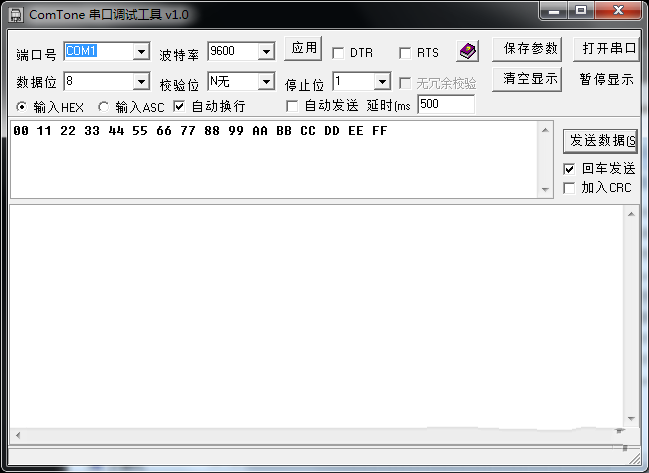Screen dimensions: 649x473
Task: Click the 保存参数 button
Action: pos(527,49)
